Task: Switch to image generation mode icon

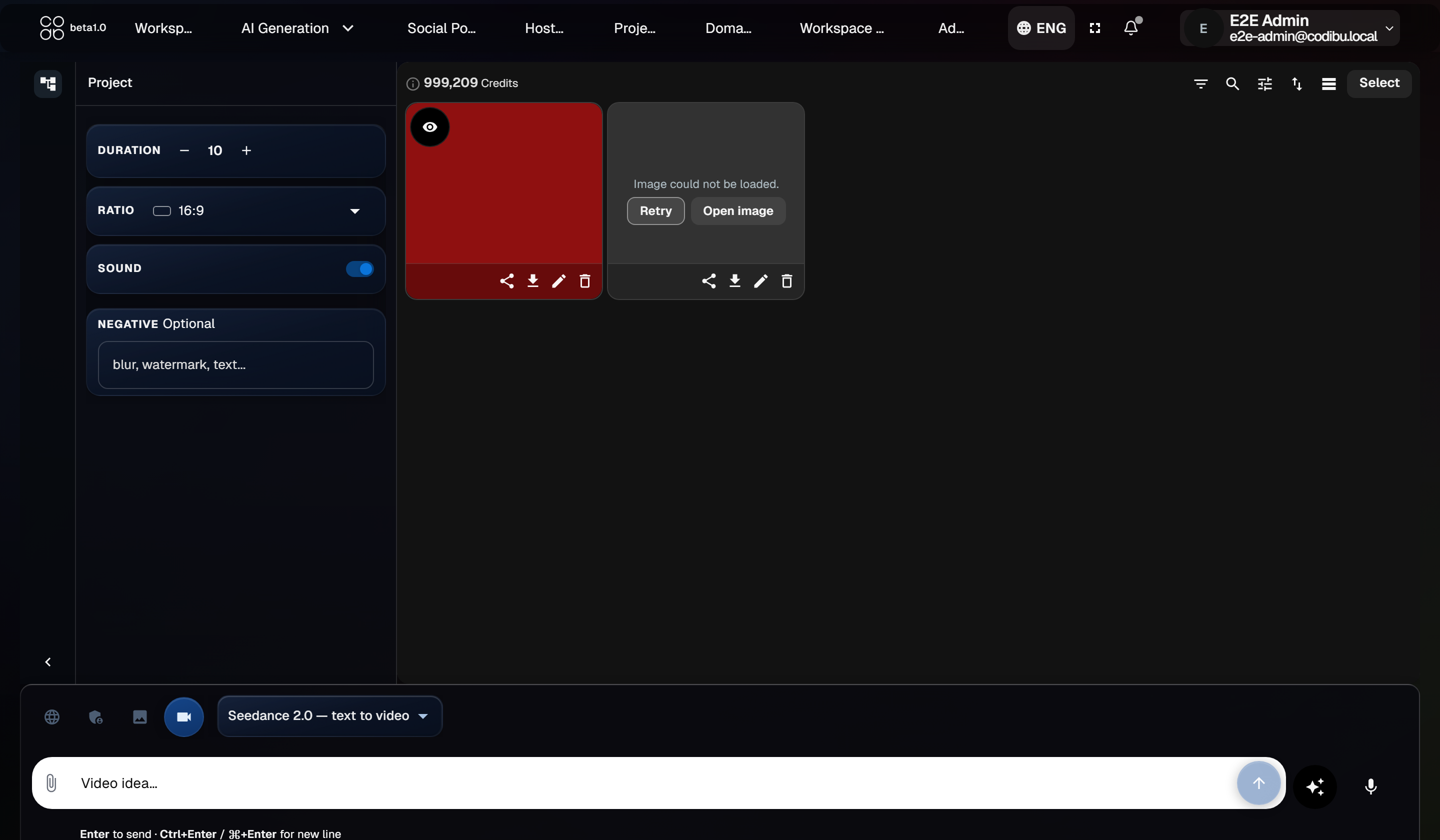Action: tap(139, 716)
